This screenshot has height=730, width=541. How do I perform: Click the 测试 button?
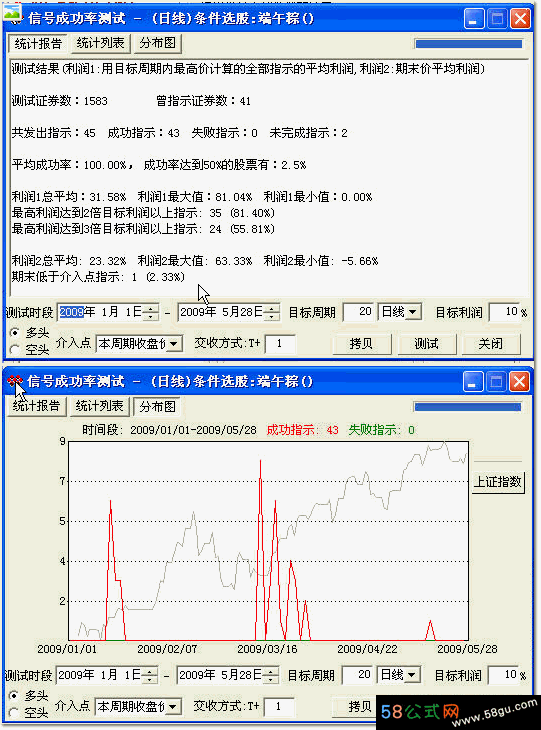pos(426,344)
